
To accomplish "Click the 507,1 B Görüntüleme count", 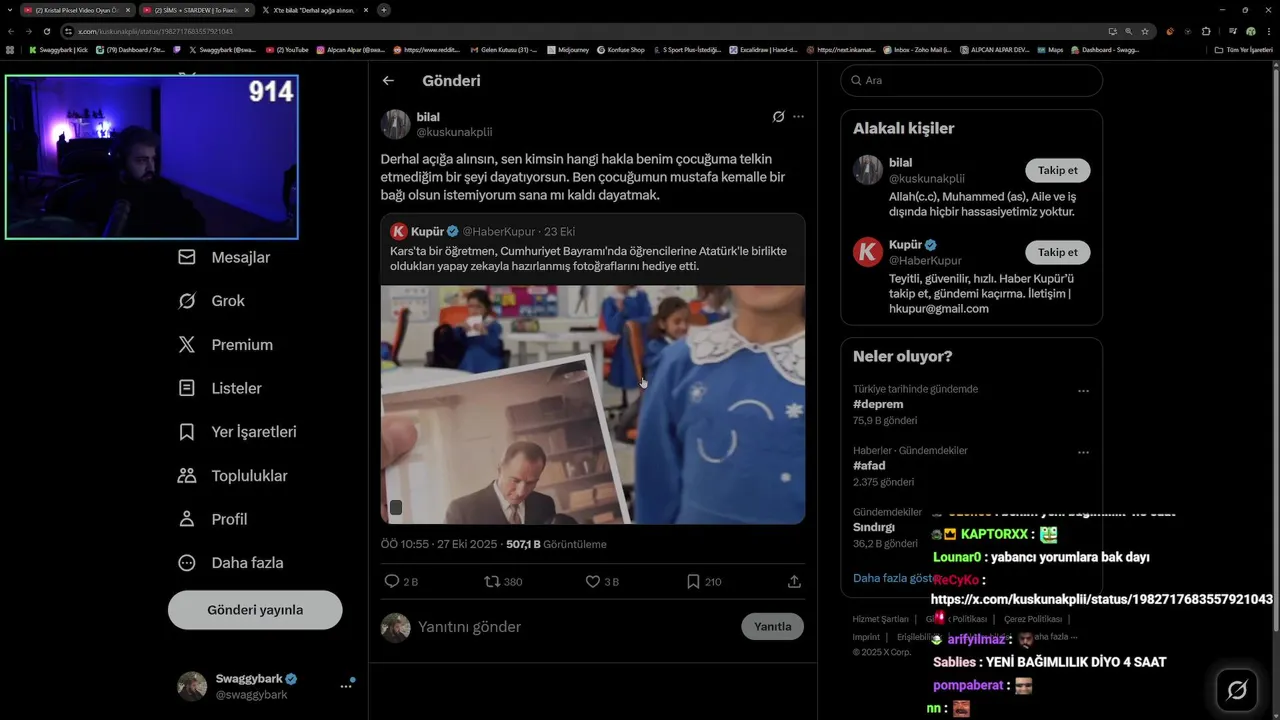I will click(556, 545).
